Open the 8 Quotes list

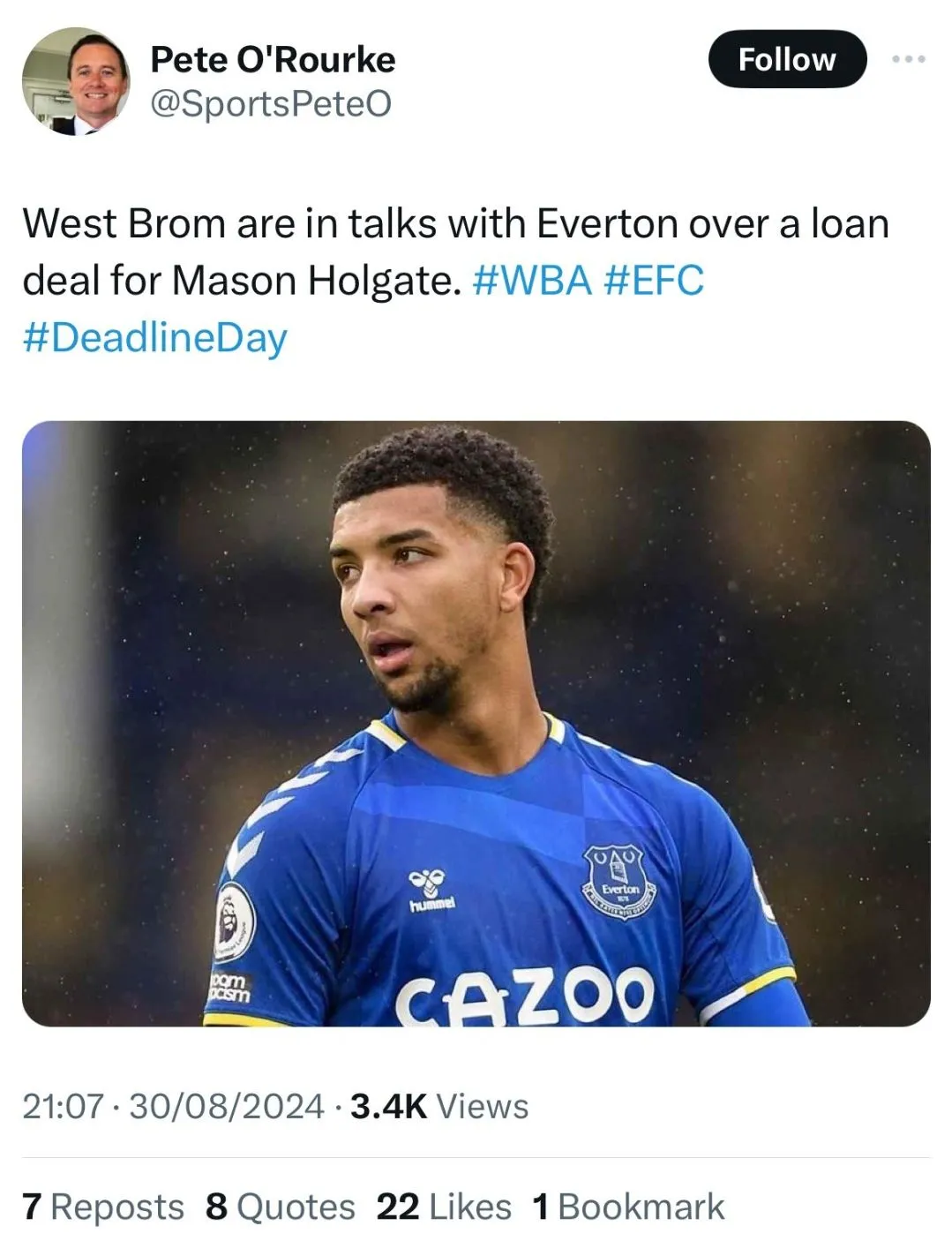[x=281, y=1207]
